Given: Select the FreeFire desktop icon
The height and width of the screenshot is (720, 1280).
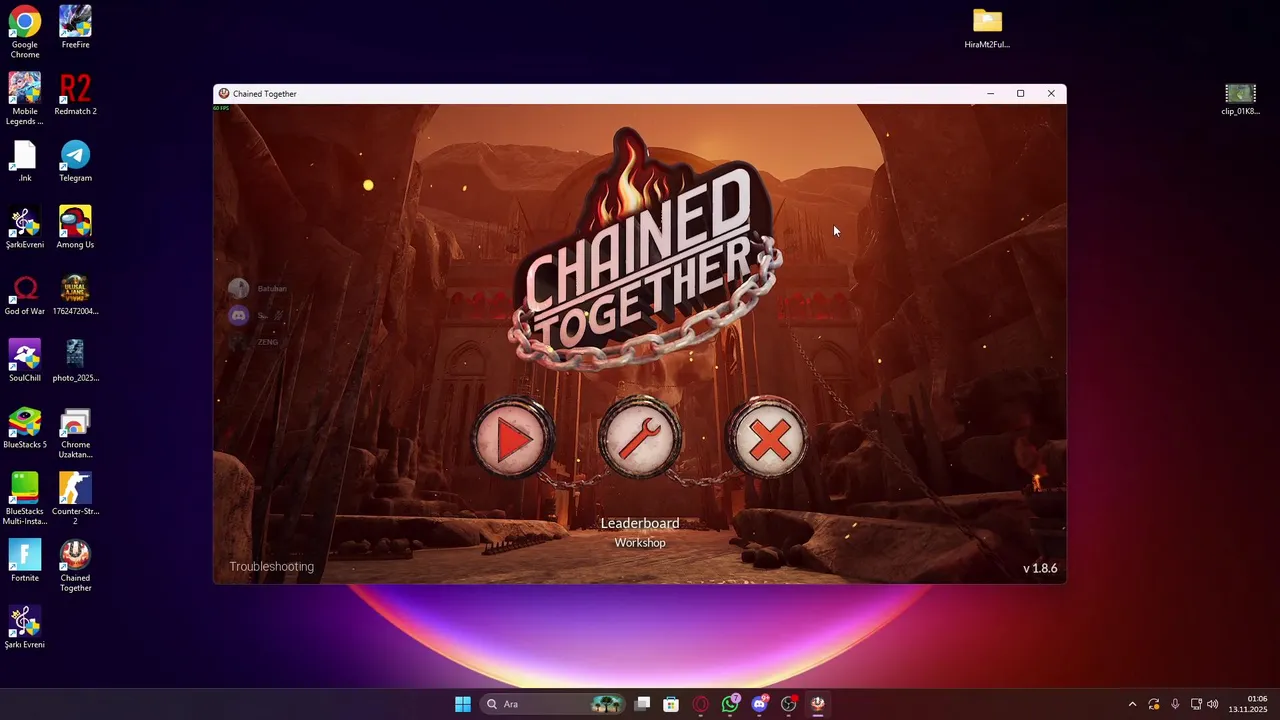Looking at the screenshot, I should pos(75,27).
